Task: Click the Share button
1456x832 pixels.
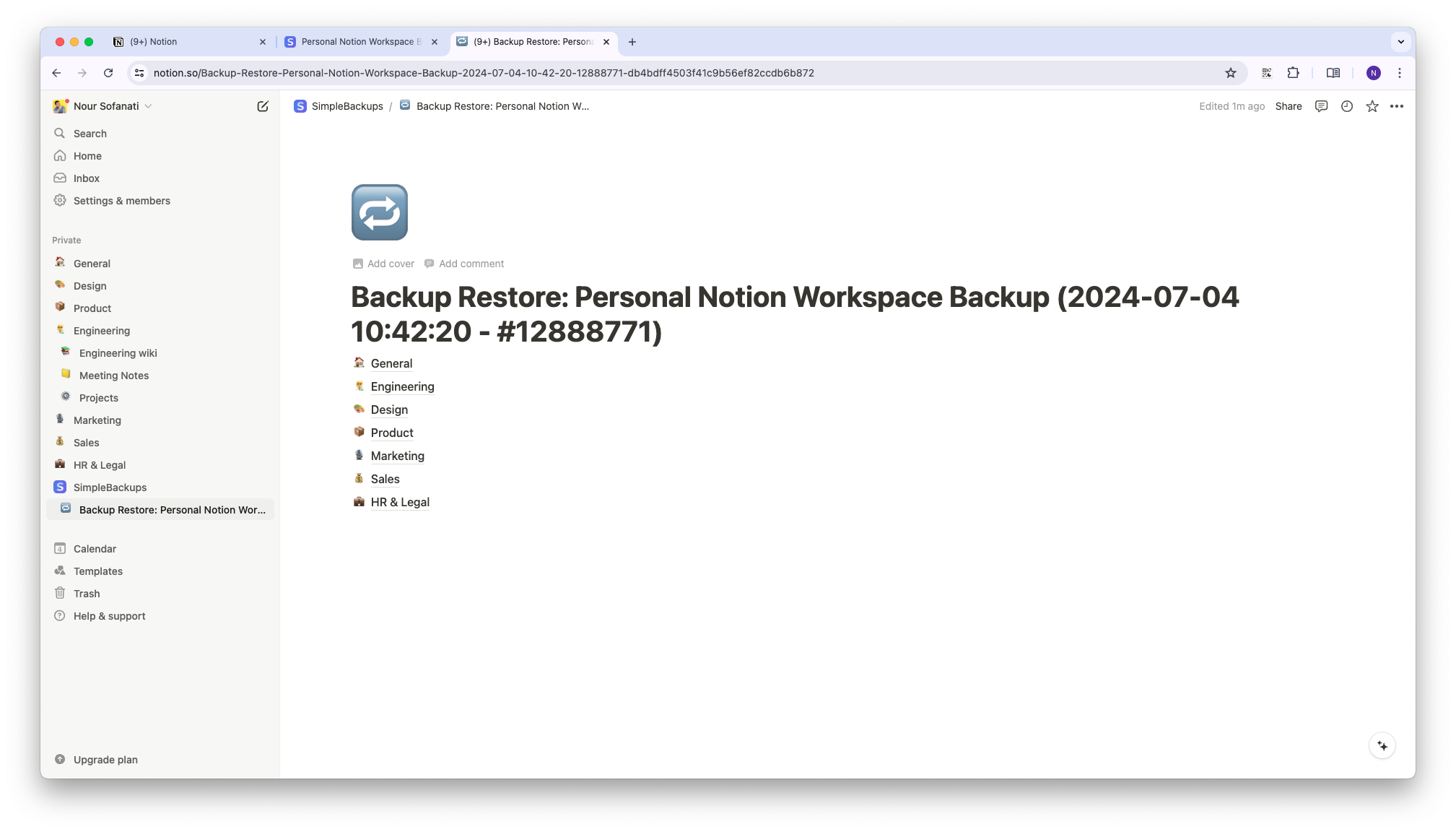Action: pyautogui.click(x=1289, y=106)
